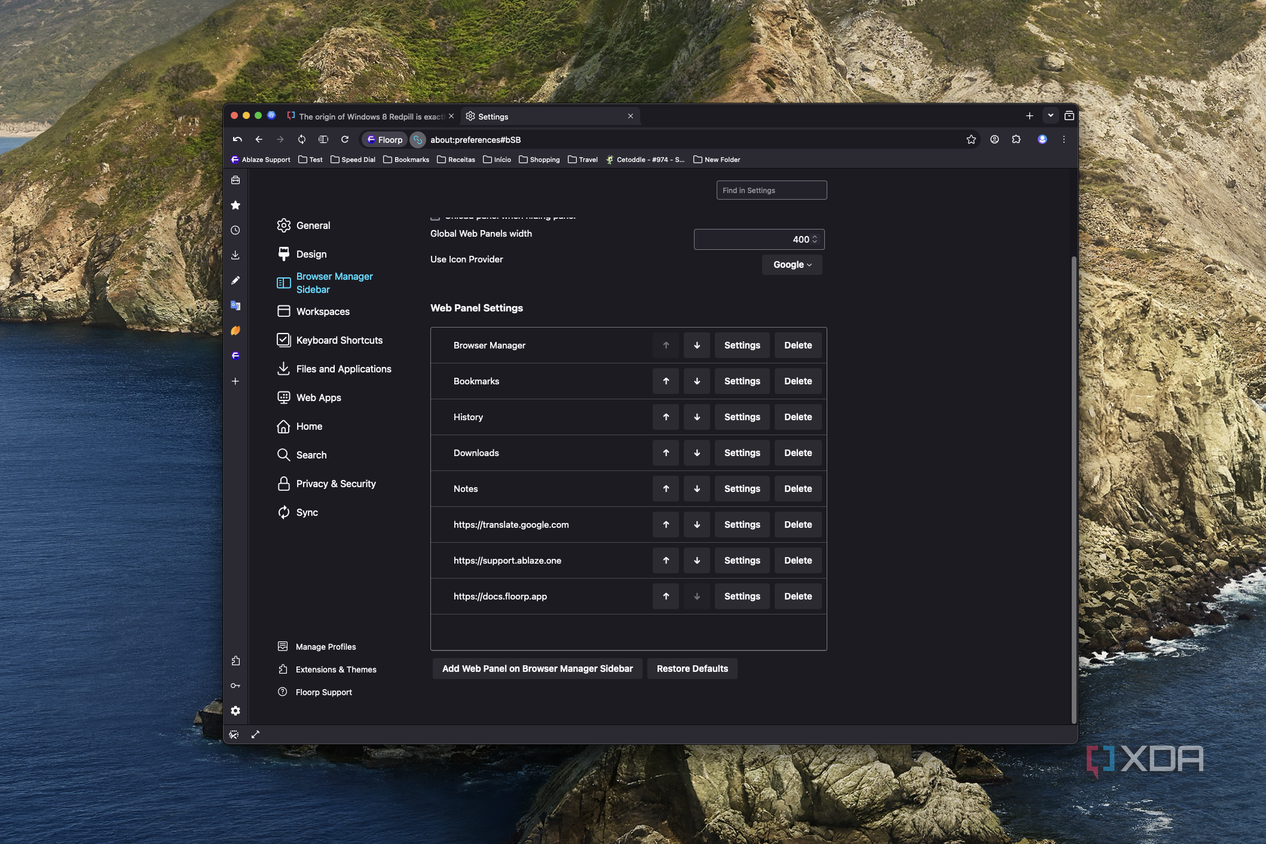
Task: Open Extensions & Themes link
Action: click(327, 670)
